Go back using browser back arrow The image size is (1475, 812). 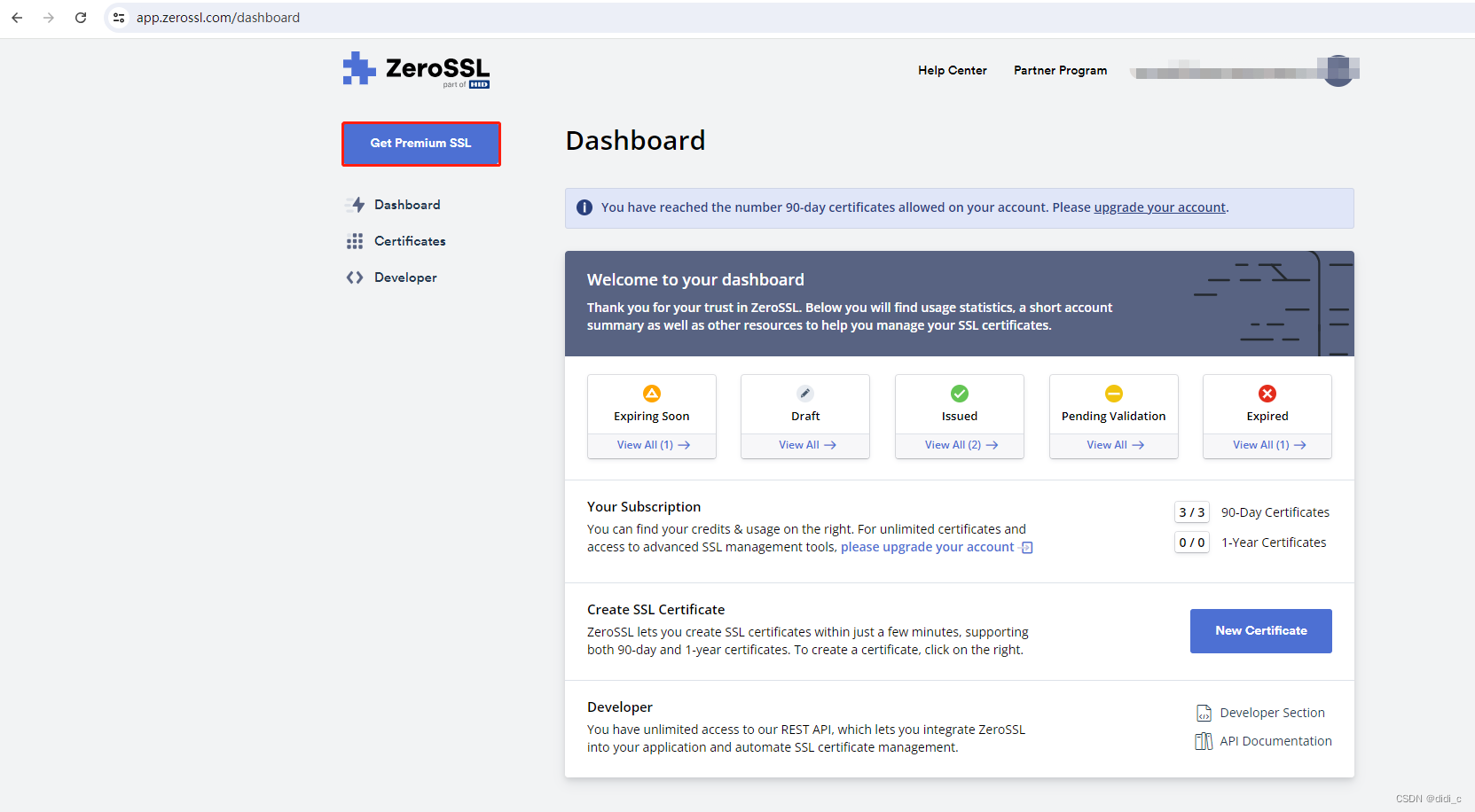tap(17, 18)
